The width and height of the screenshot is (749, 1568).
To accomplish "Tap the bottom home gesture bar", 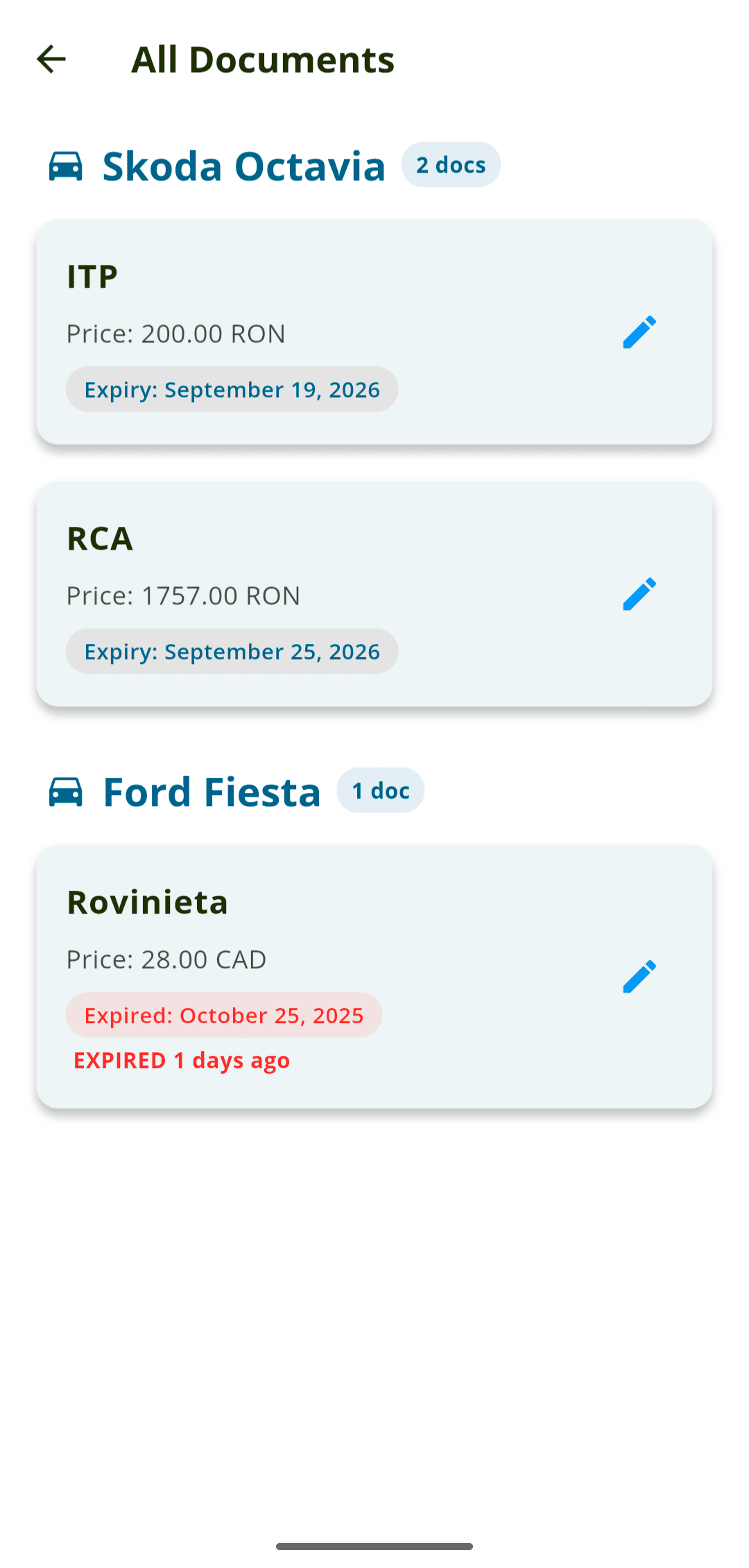I will click(374, 1547).
